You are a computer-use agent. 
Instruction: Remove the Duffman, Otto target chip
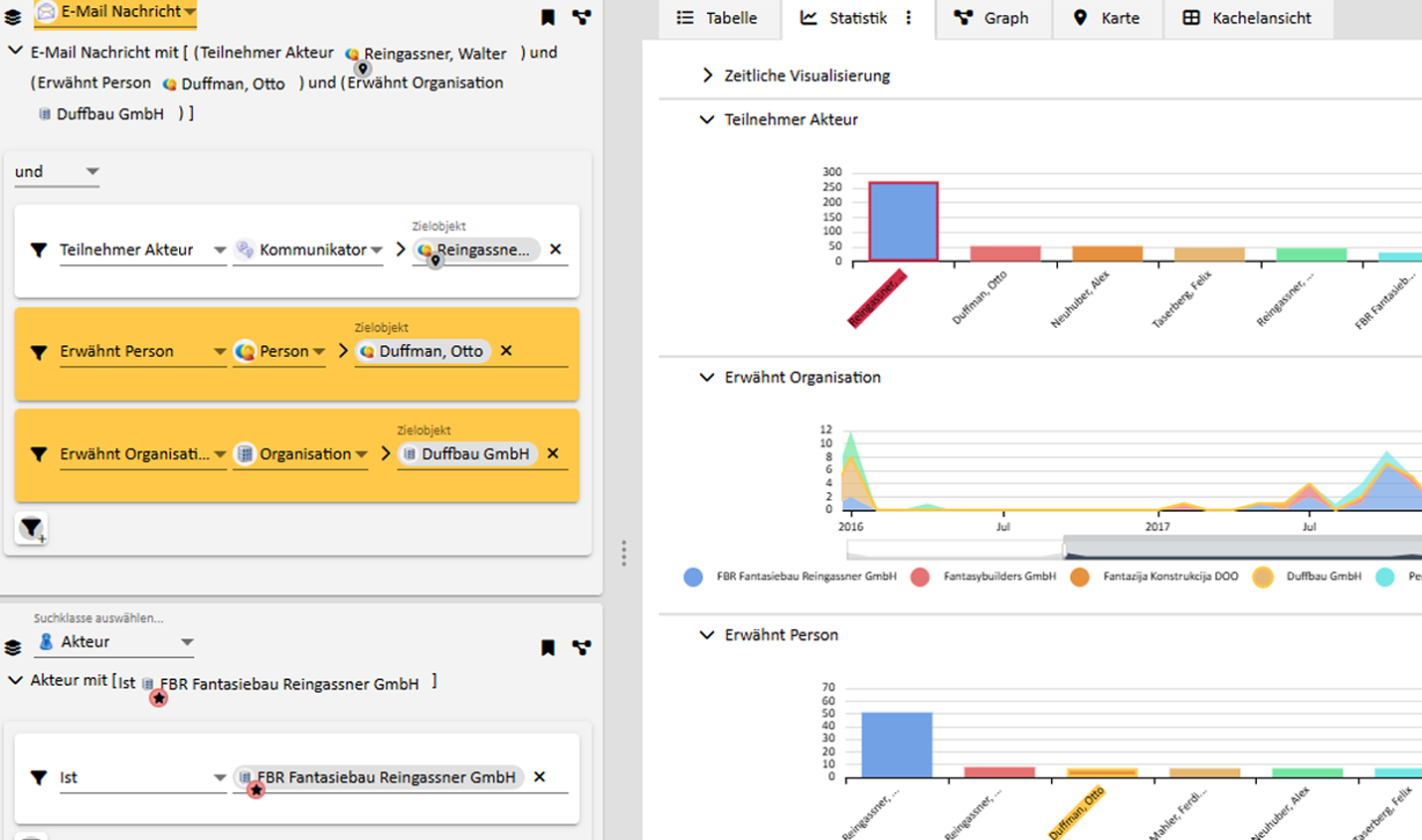[x=506, y=351]
